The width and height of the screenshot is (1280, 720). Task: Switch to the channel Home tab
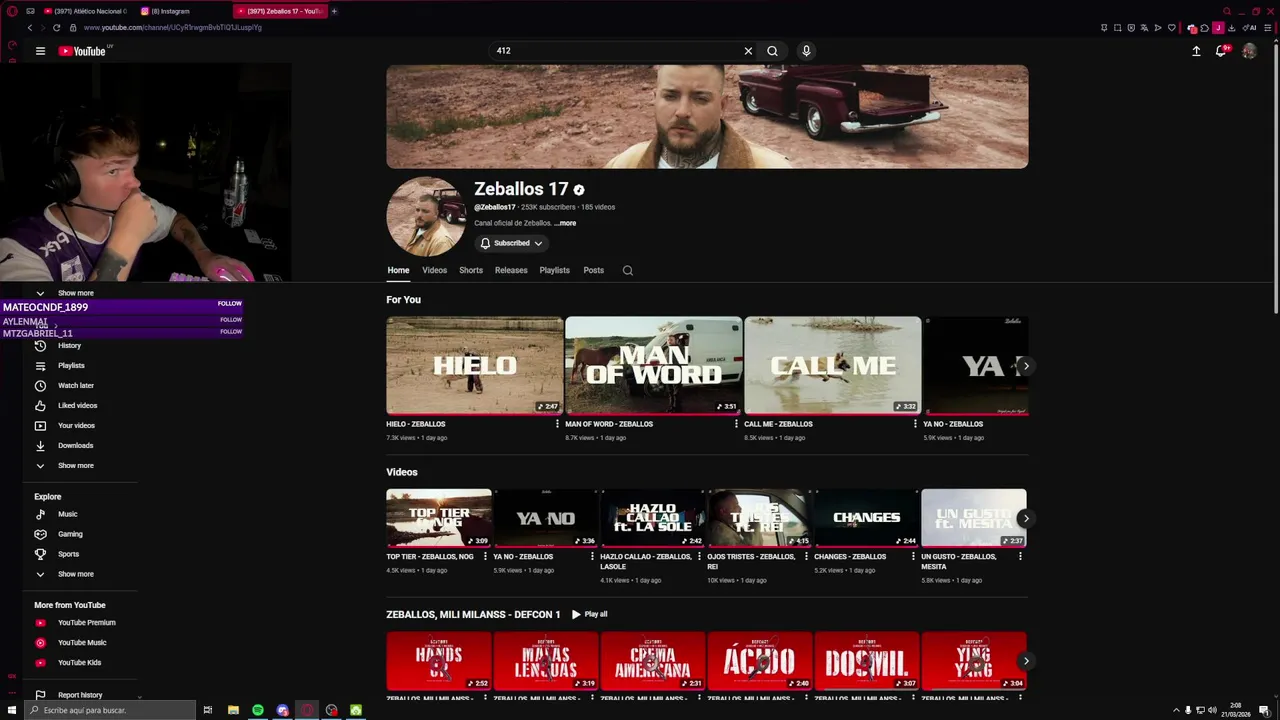(x=398, y=270)
